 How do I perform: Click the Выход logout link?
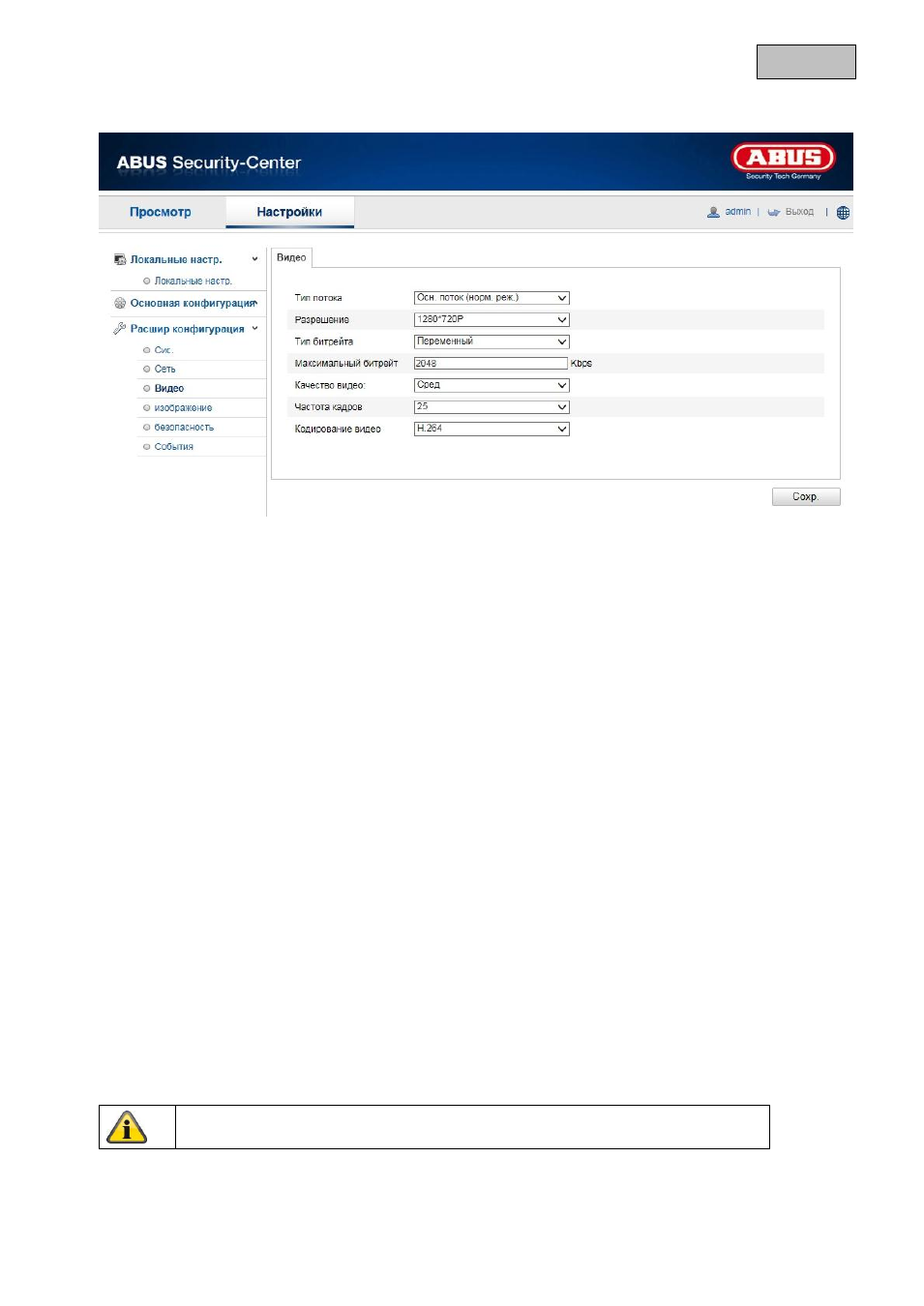[799, 212]
